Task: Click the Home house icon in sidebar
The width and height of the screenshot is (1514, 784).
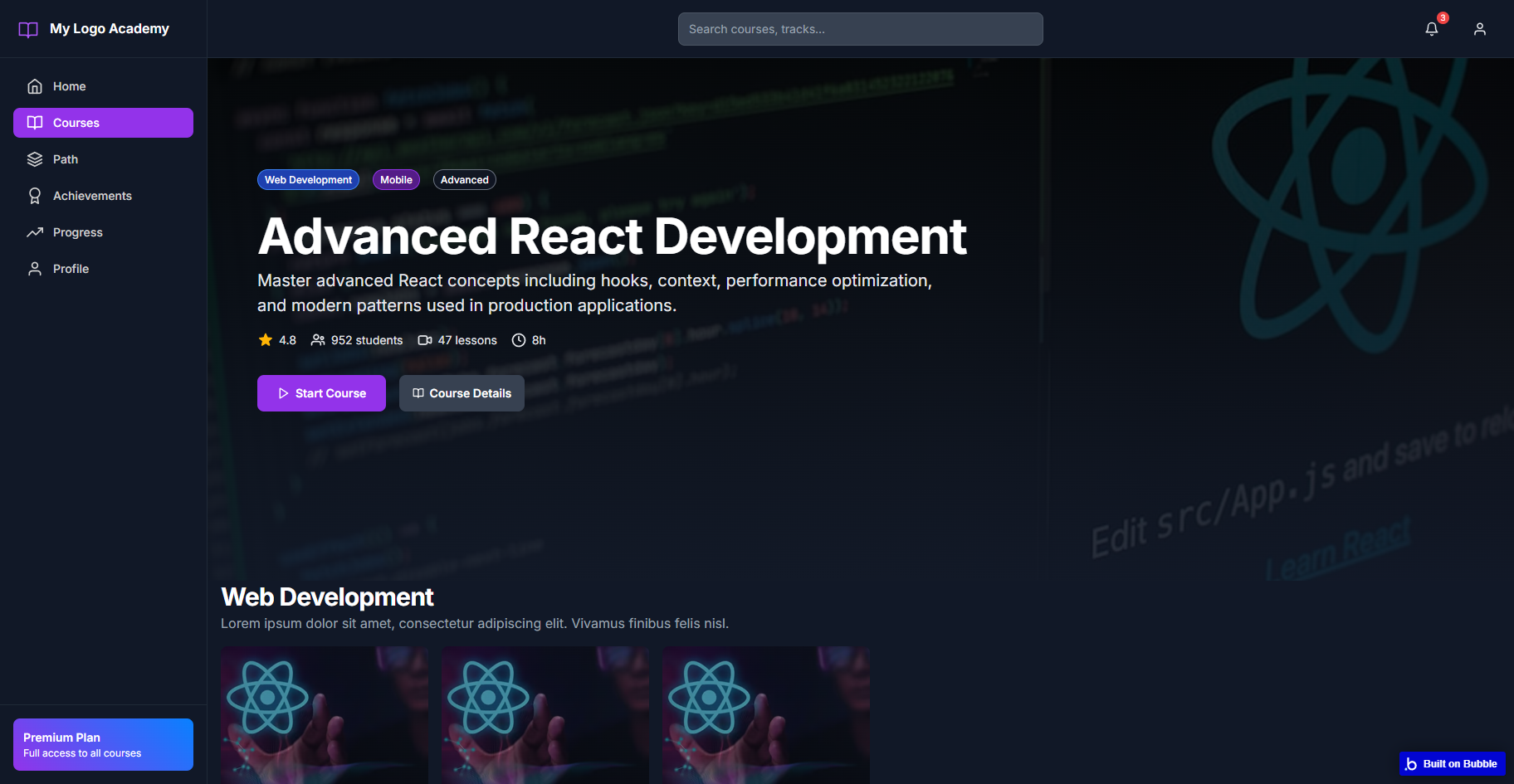Action: tap(35, 86)
